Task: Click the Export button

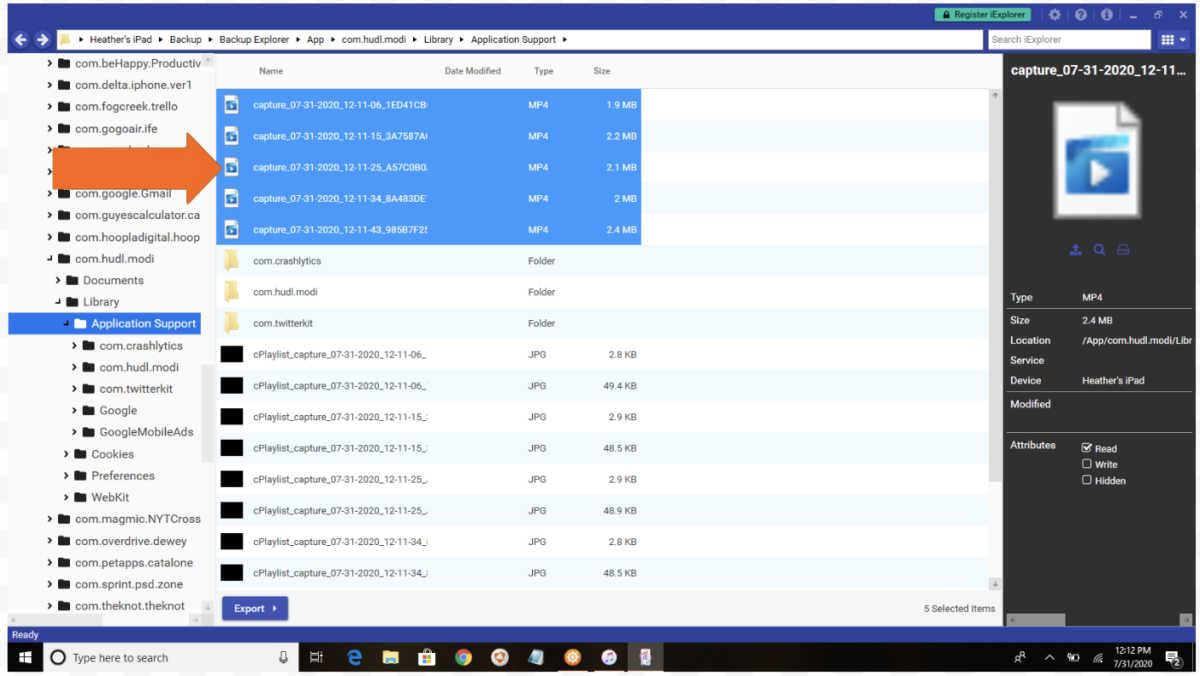Action: point(255,608)
